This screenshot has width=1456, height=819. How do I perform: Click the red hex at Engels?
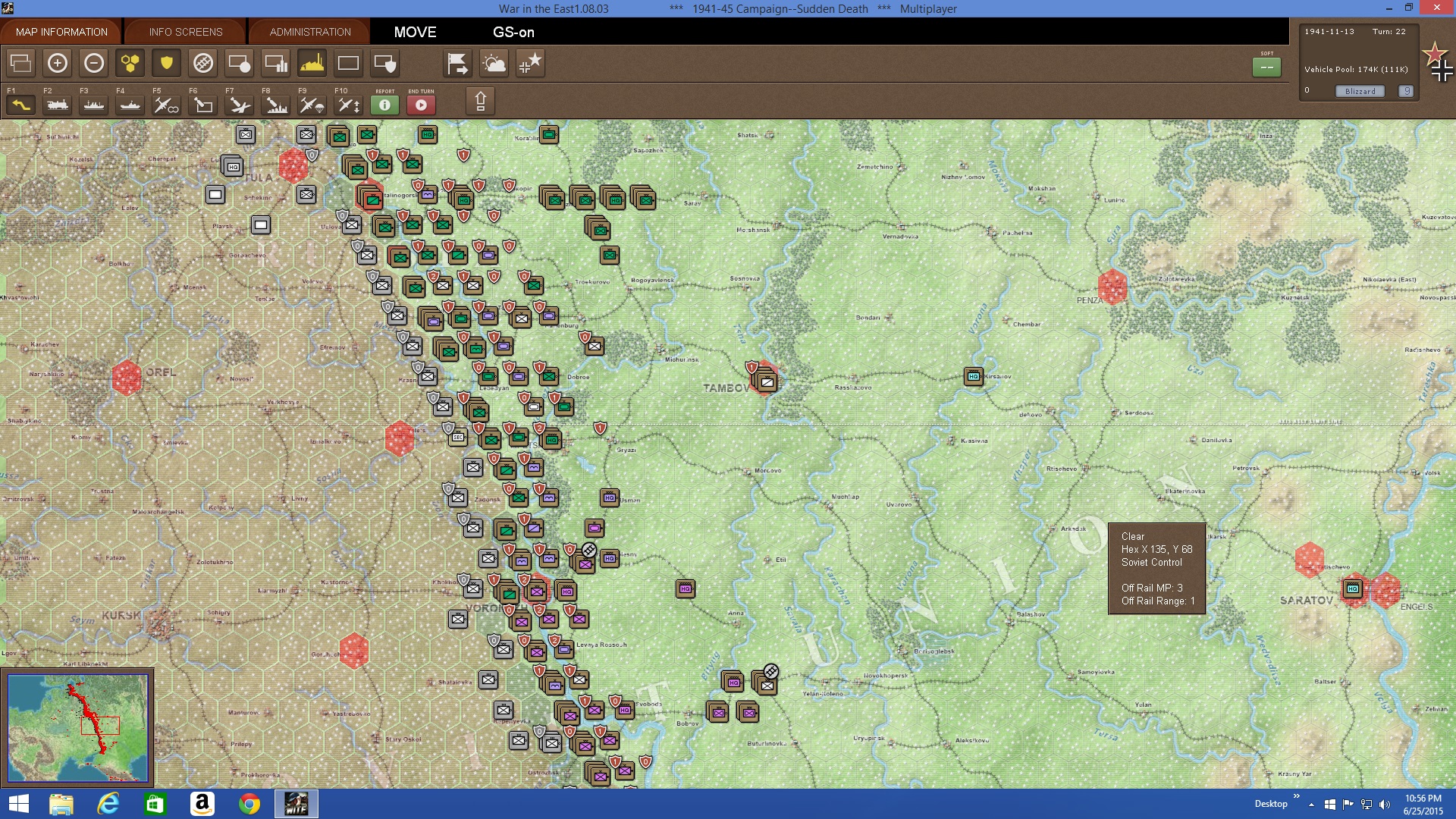pos(1386,590)
